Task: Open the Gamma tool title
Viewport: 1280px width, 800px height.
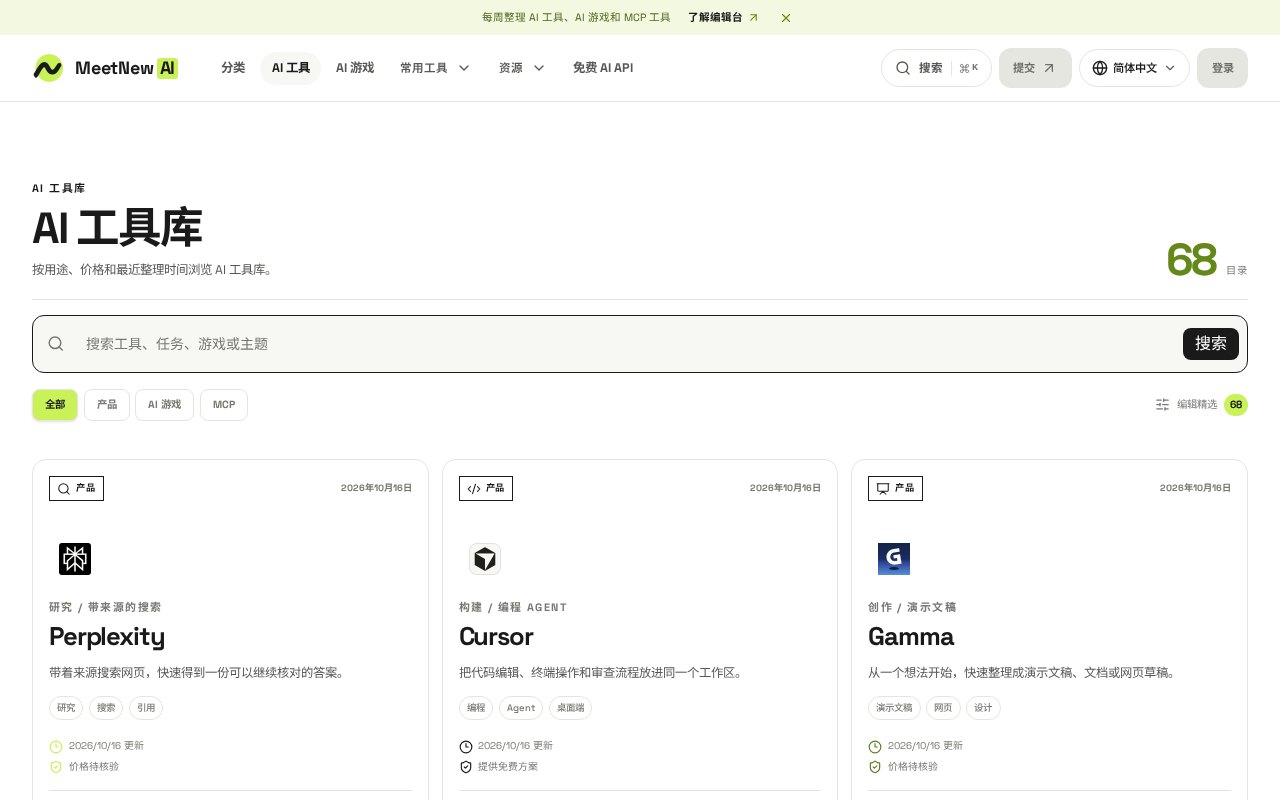Action: 911,637
